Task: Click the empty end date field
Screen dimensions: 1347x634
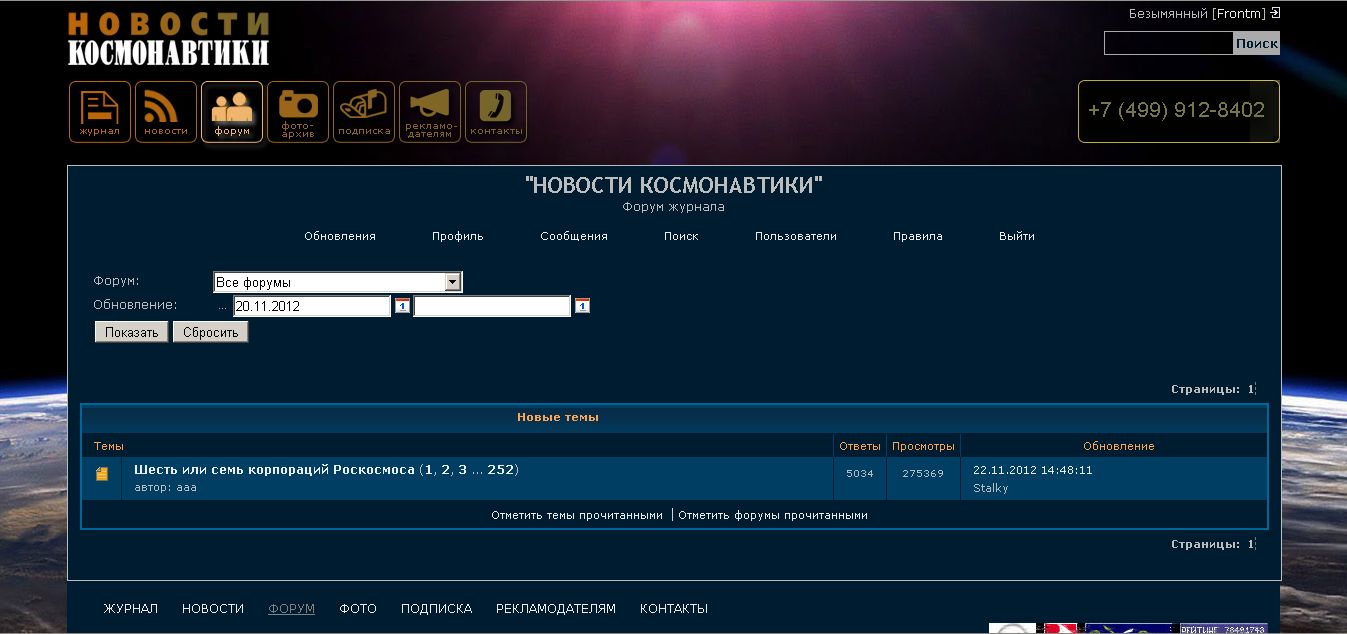Action: click(x=492, y=306)
